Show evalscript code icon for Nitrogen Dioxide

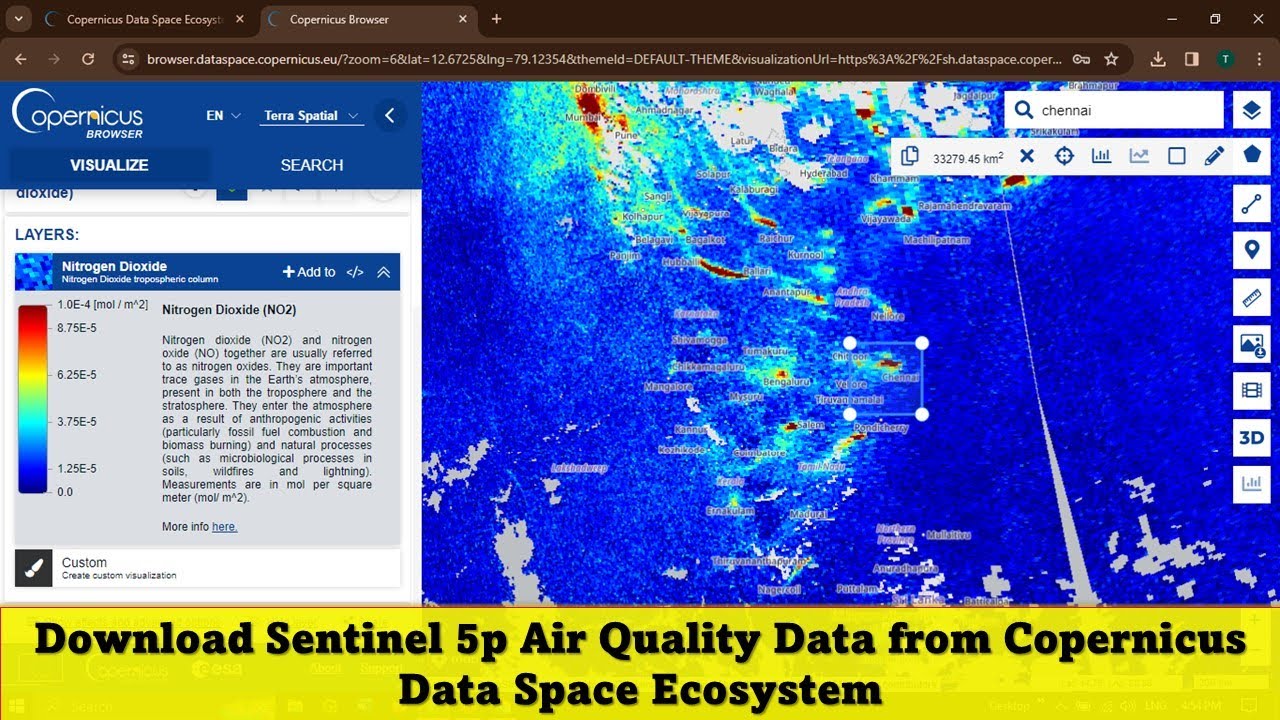(x=355, y=272)
